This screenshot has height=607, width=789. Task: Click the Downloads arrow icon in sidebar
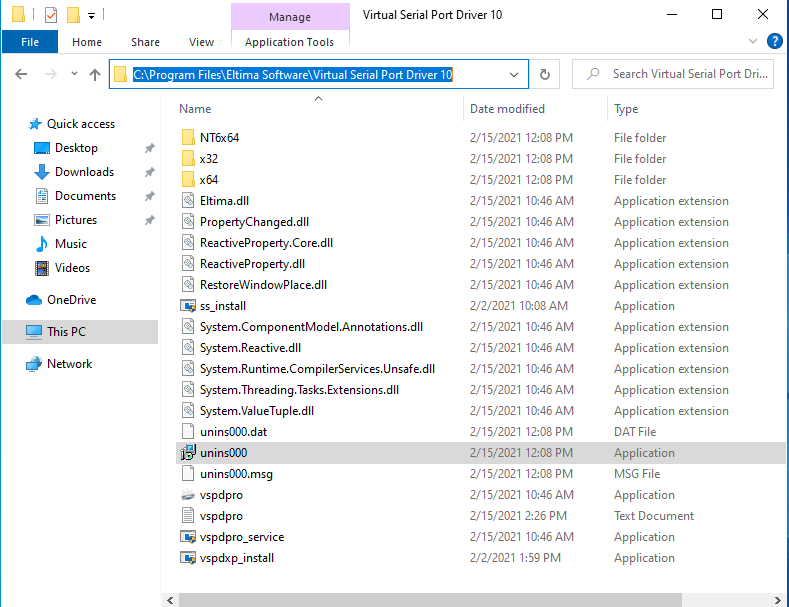42,172
